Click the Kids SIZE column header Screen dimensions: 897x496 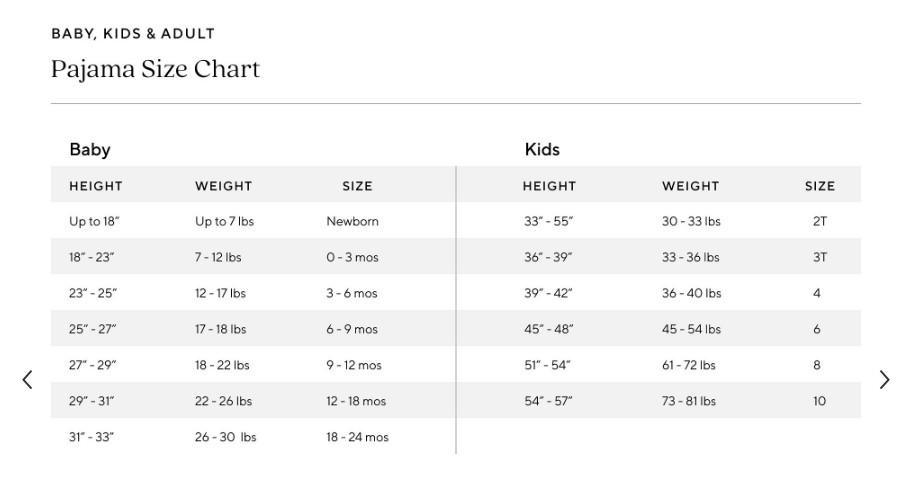click(x=820, y=186)
